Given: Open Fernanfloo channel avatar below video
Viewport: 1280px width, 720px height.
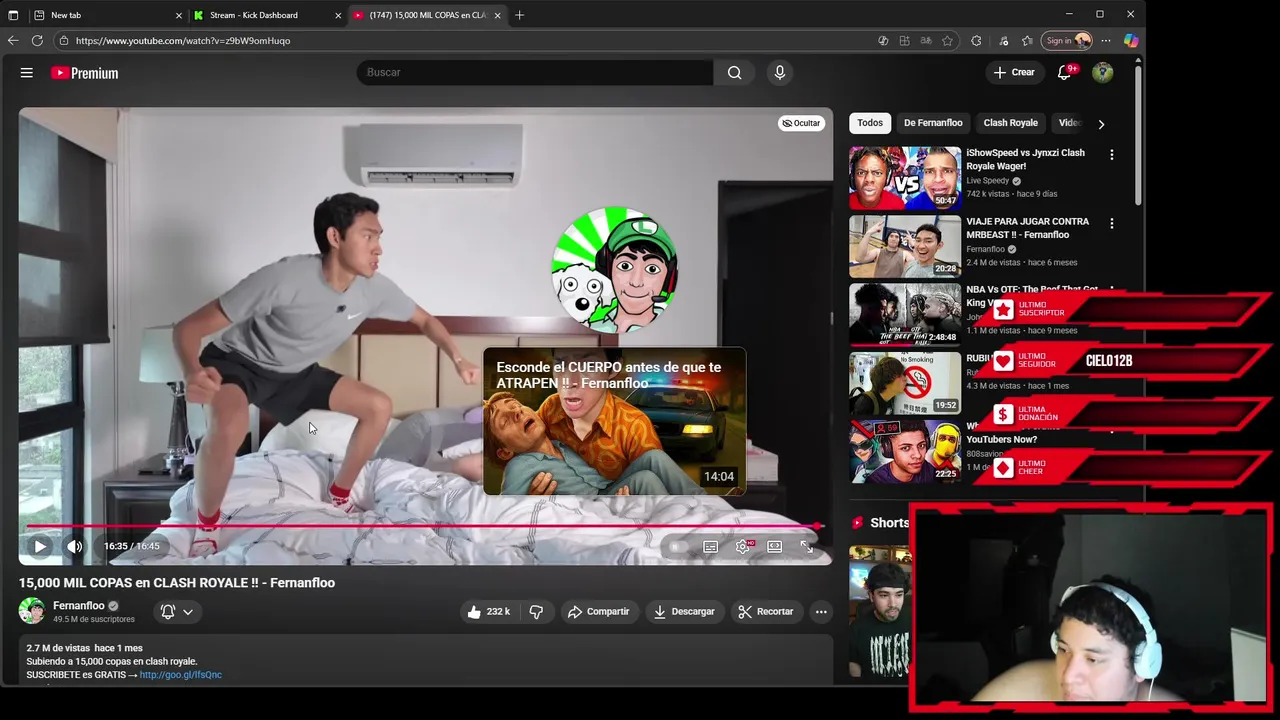Looking at the screenshot, I should [x=32, y=611].
